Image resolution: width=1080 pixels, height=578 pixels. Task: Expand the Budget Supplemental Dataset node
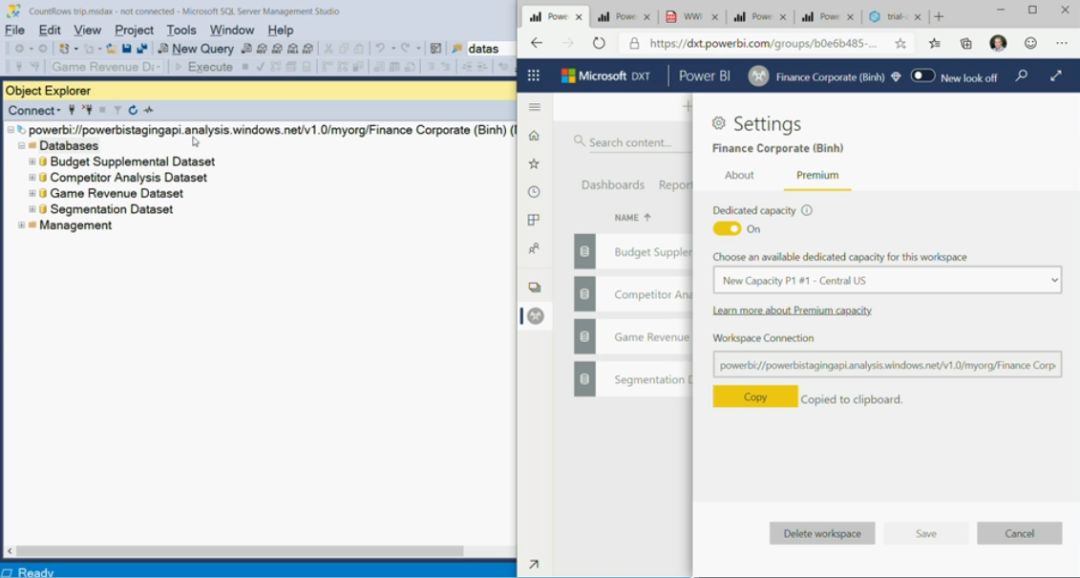coord(32,161)
